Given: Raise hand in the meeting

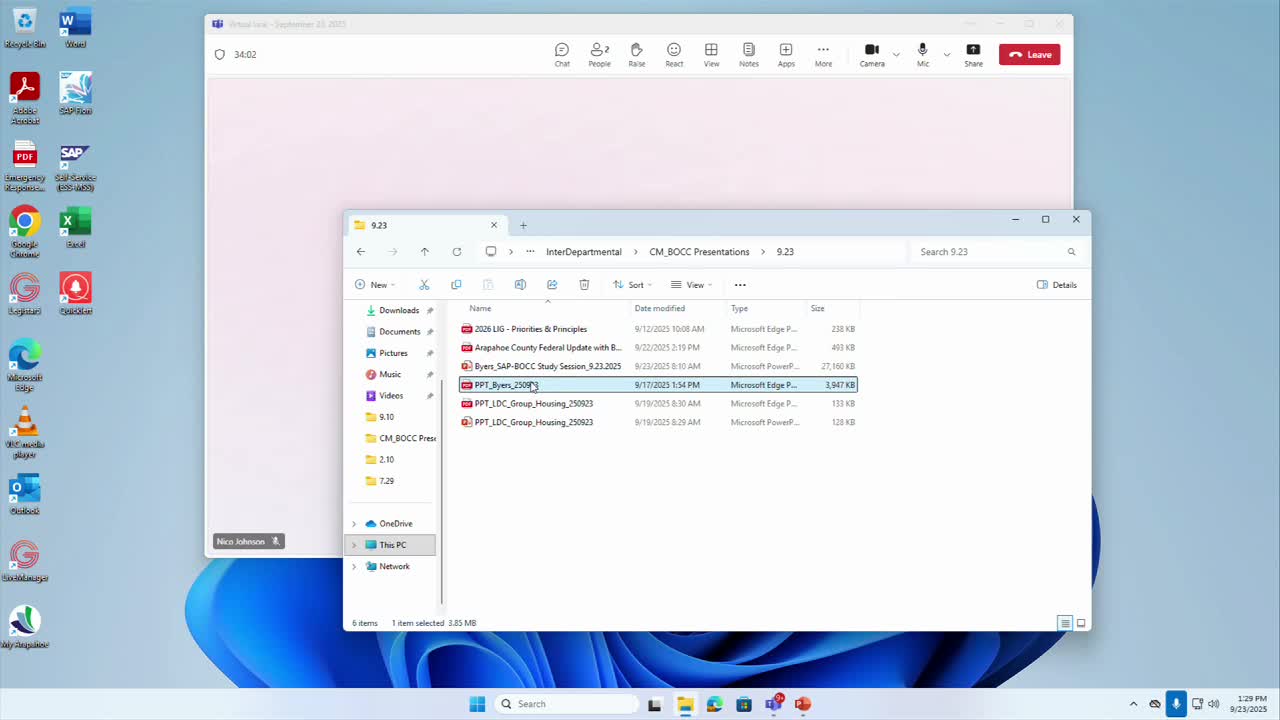Looking at the screenshot, I should [x=636, y=55].
